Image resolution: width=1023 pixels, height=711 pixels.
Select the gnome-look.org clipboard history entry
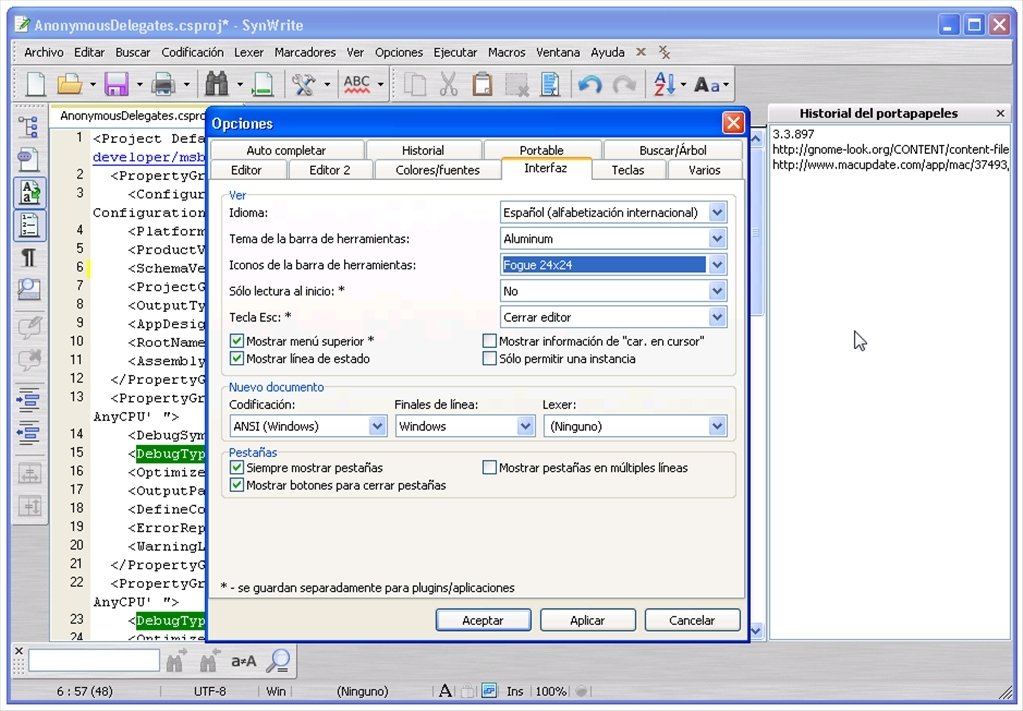pyautogui.click(x=891, y=149)
